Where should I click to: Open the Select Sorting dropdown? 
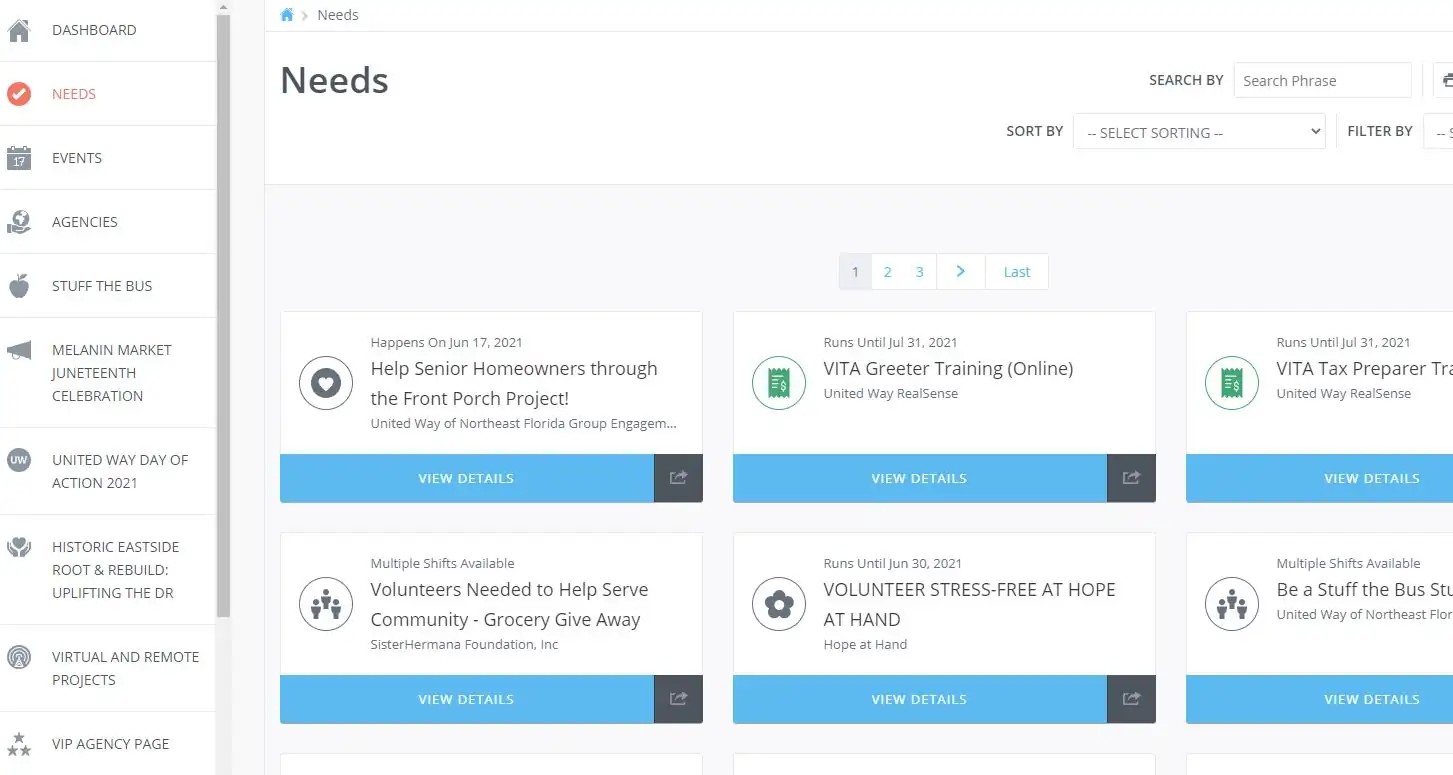pyautogui.click(x=1199, y=132)
